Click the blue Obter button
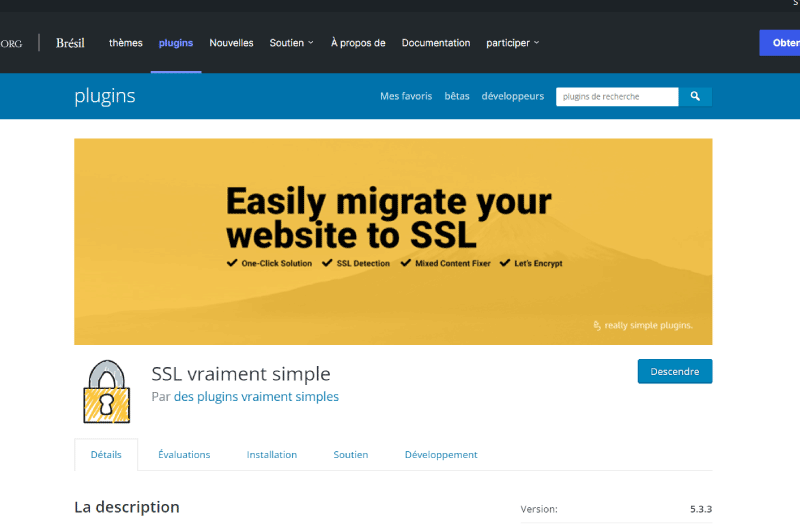 pos(780,43)
